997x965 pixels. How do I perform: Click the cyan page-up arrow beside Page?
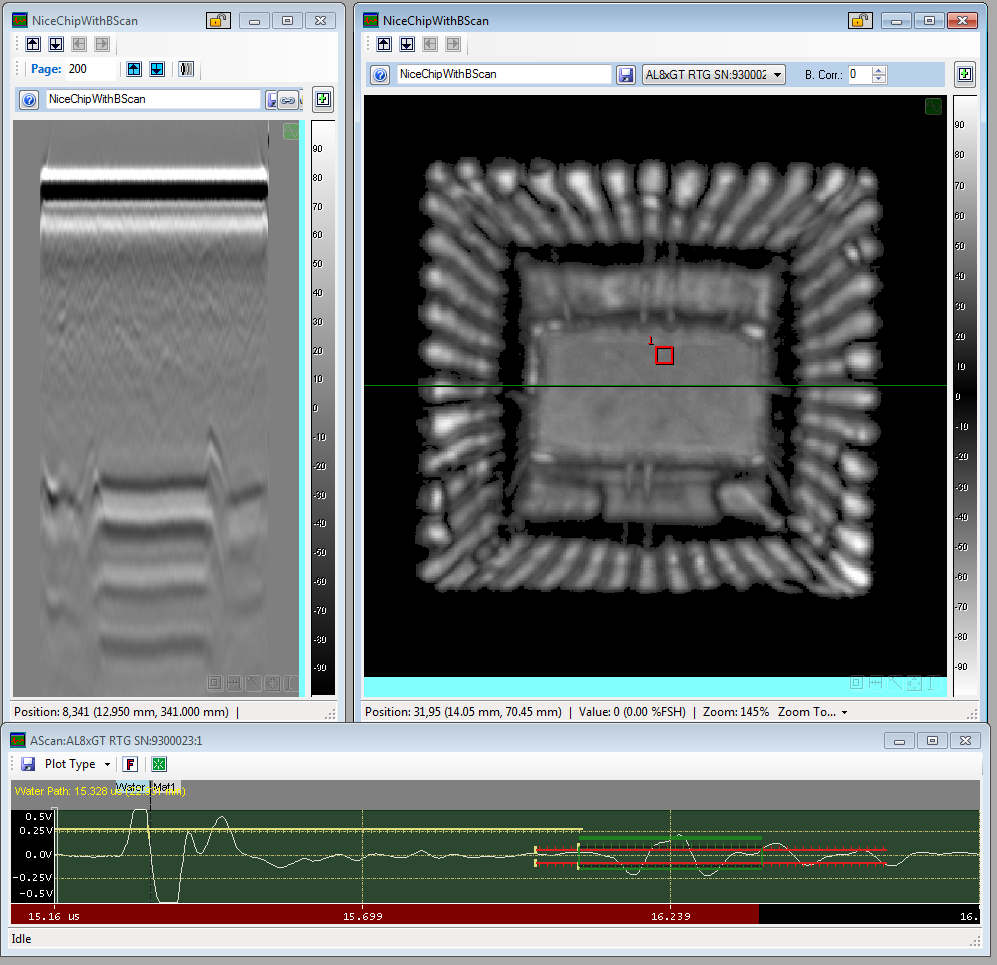134,69
